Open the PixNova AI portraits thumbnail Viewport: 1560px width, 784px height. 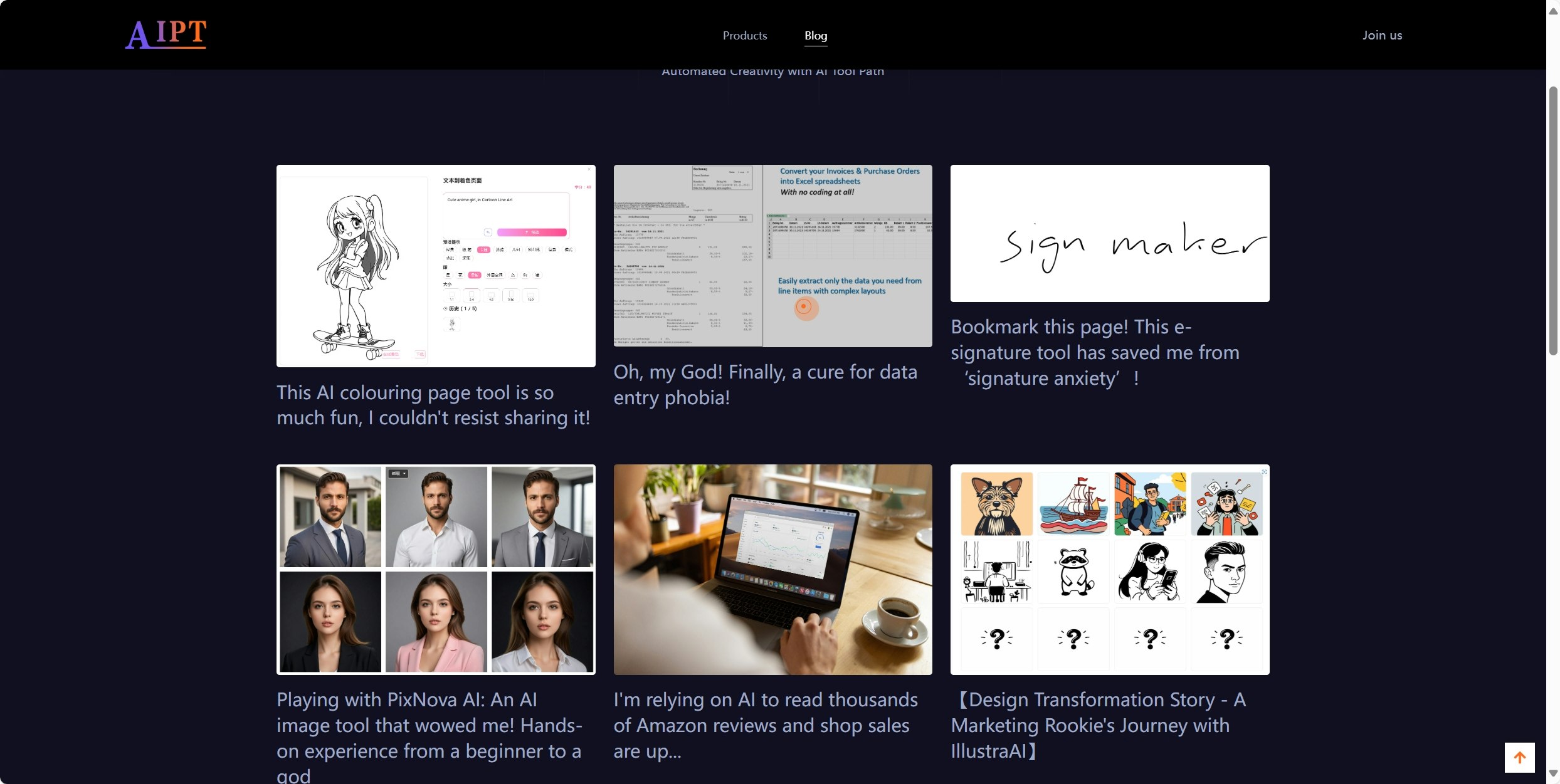(x=436, y=569)
